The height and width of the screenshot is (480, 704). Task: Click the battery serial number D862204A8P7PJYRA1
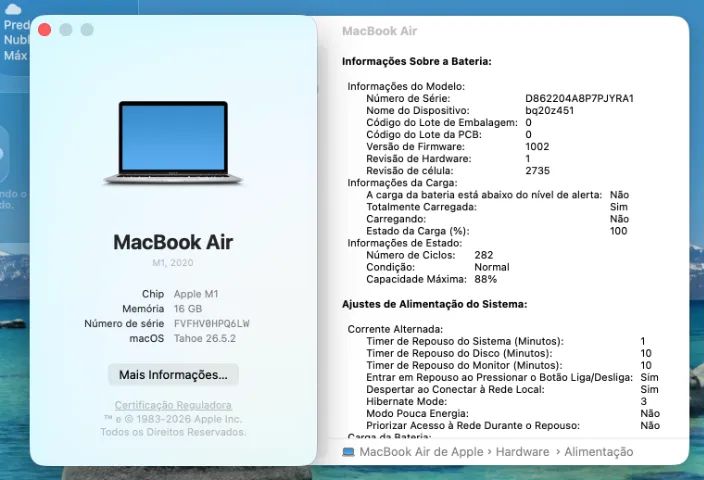(x=579, y=98)
